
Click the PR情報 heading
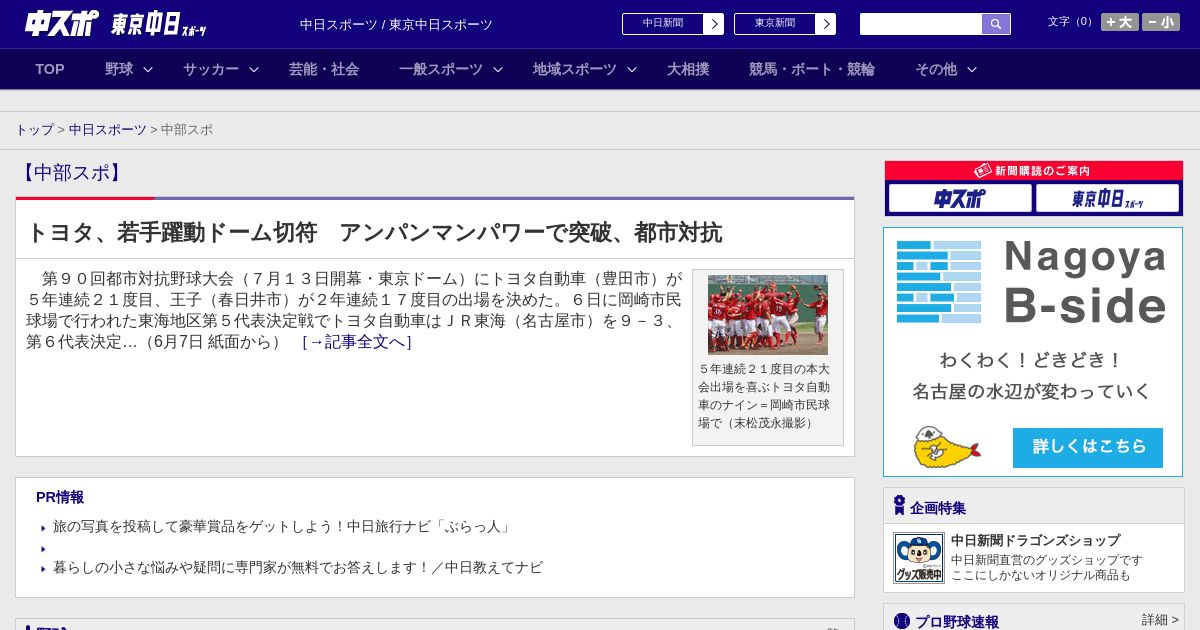click(x=60, y=497)
